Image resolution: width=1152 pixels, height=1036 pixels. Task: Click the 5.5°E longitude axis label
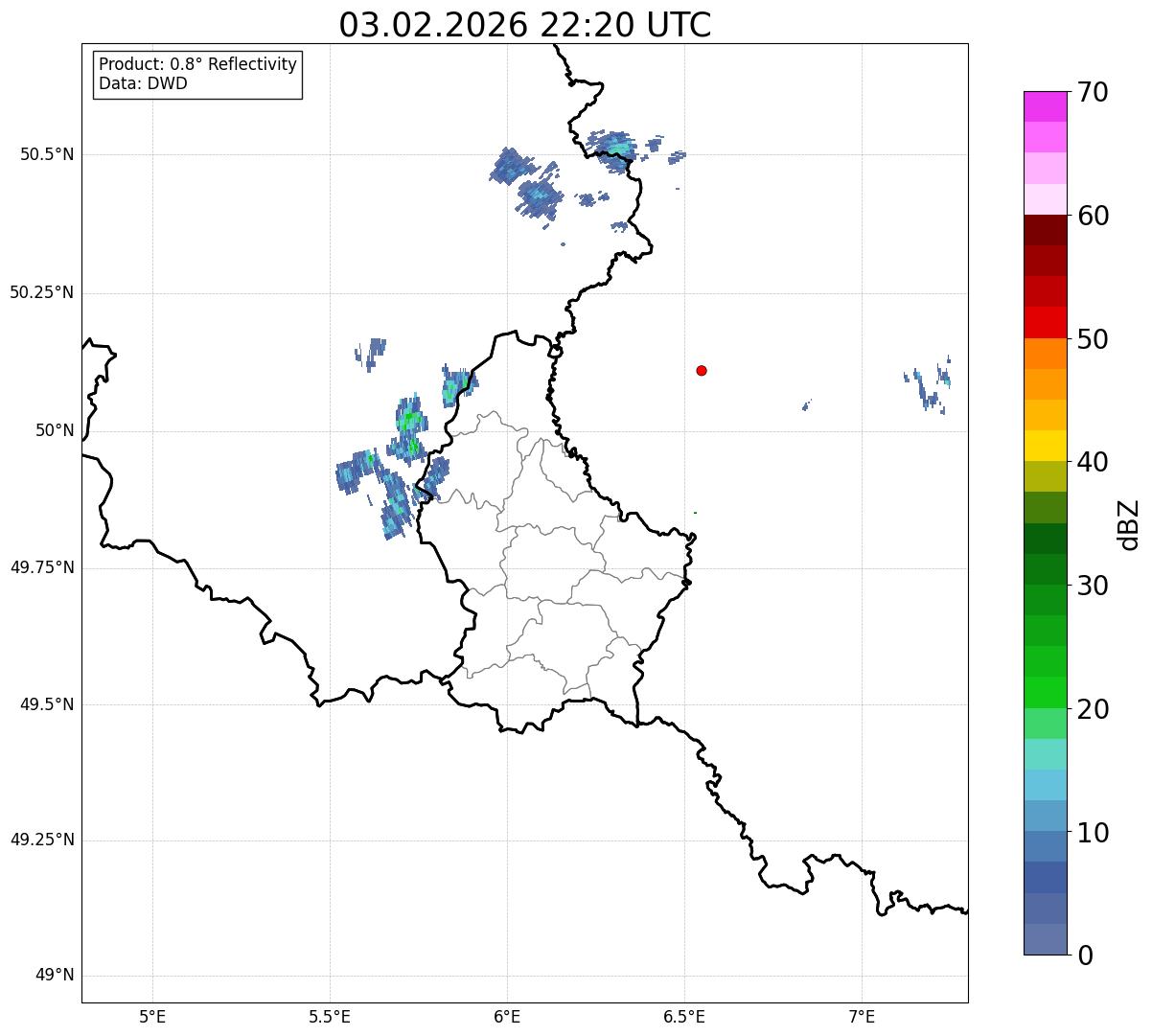pyautogui.click(x=330, y=1016)
